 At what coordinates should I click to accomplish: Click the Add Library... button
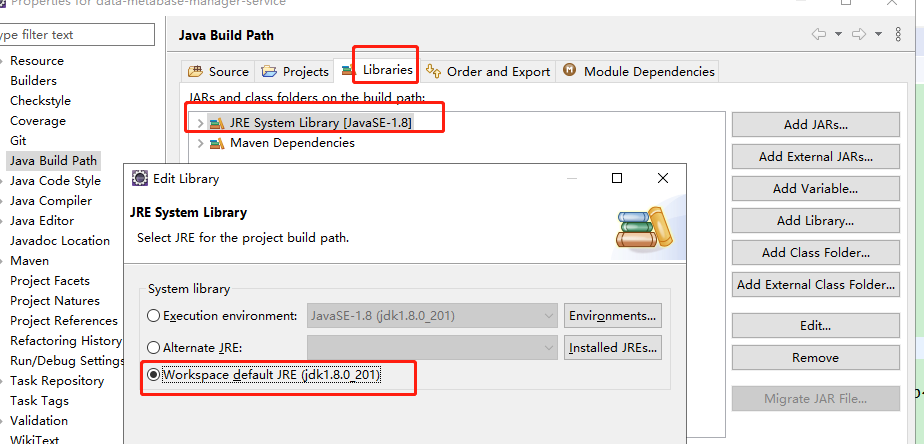coord(816,221)
